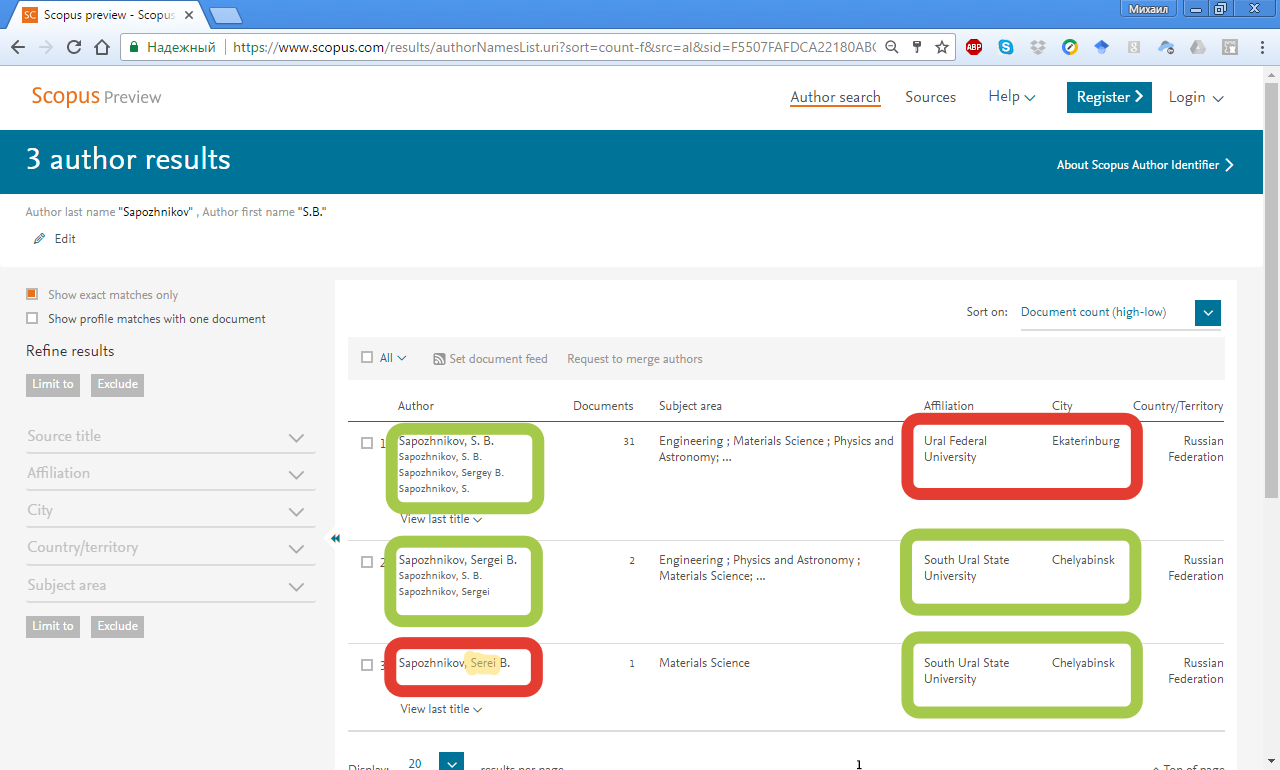Screen dimensions: 1280x770
Task: Open the Author search tab
Action: tap(835, 97)
